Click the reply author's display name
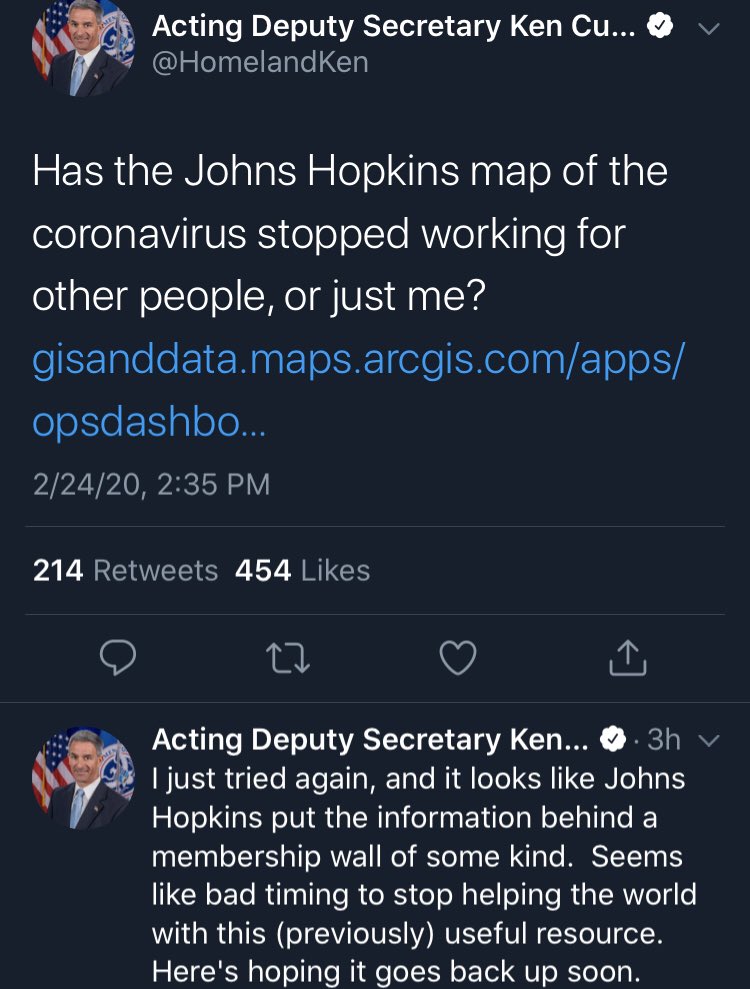This screenshot has height=989, width=750. coord(368,740)
